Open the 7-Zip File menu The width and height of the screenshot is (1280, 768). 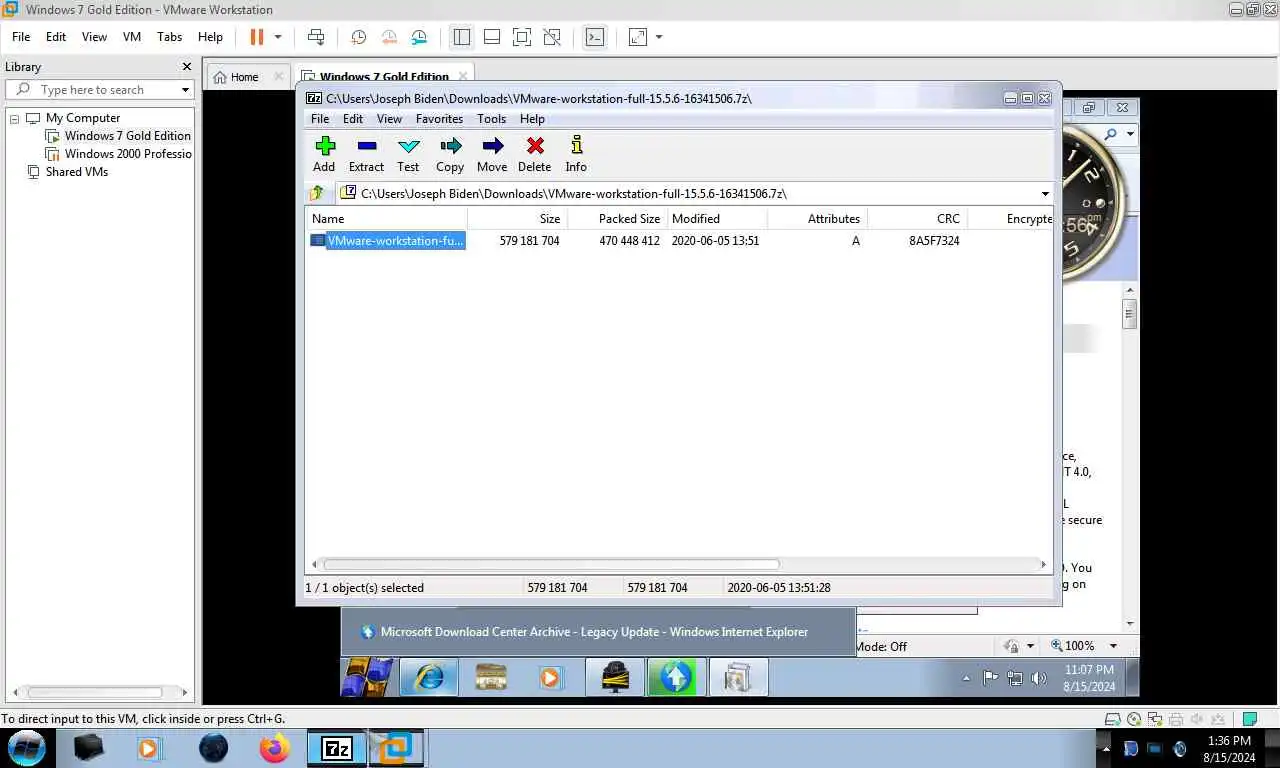point(320,118)
